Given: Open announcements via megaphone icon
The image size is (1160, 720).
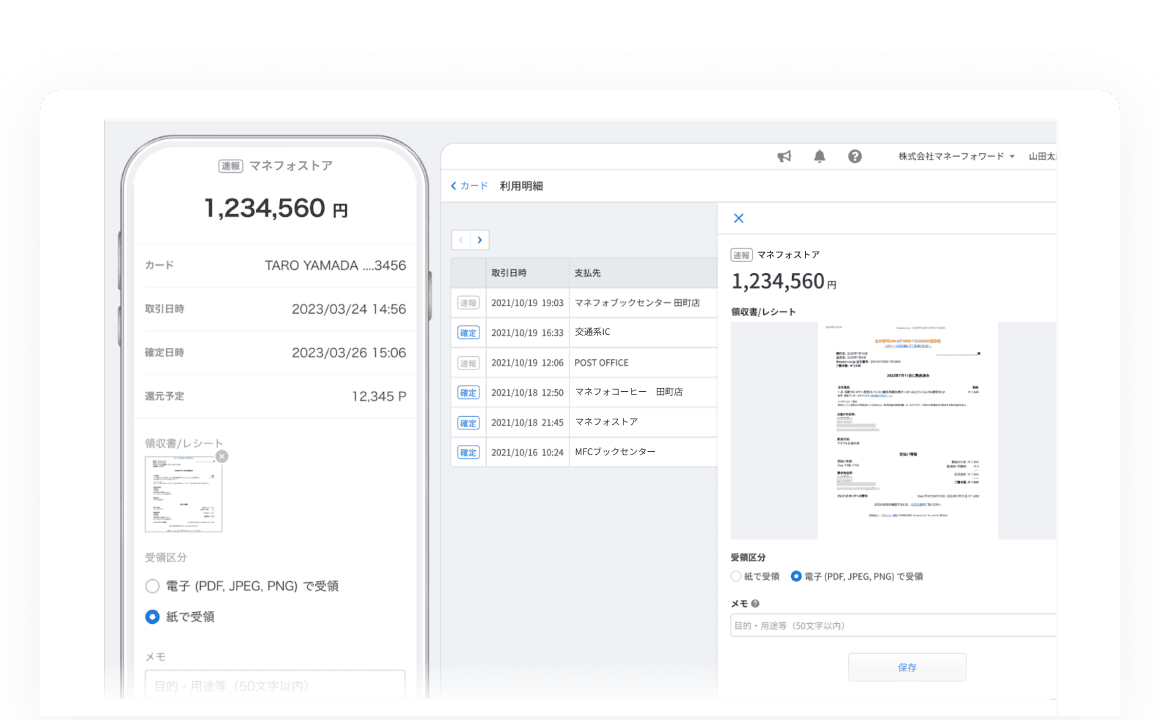Looking at the screenshot, I should (x=784, y=156).
